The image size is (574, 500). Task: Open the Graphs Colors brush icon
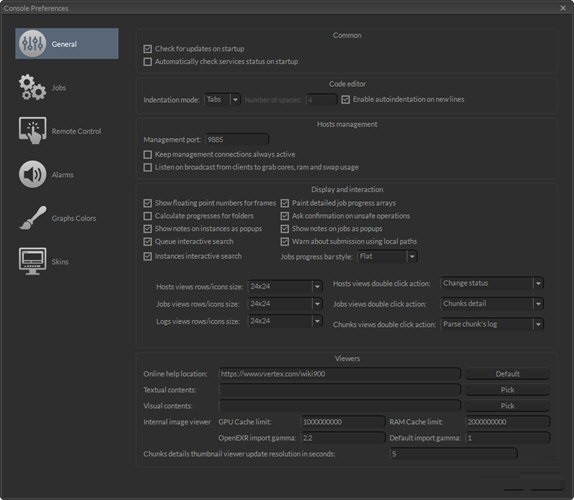33,218
